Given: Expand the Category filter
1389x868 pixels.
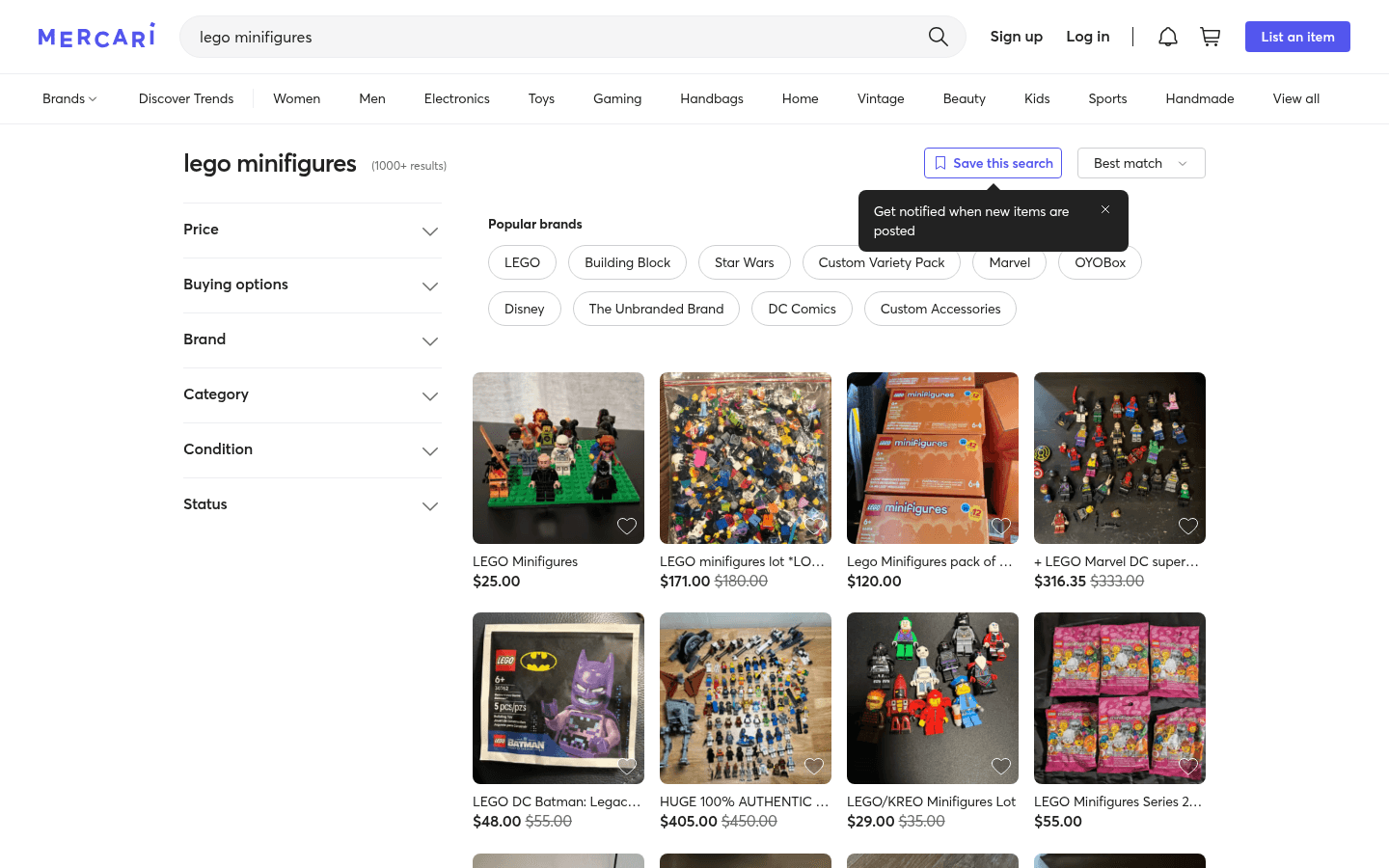Looking at the screenshot, I should (313, 394).
